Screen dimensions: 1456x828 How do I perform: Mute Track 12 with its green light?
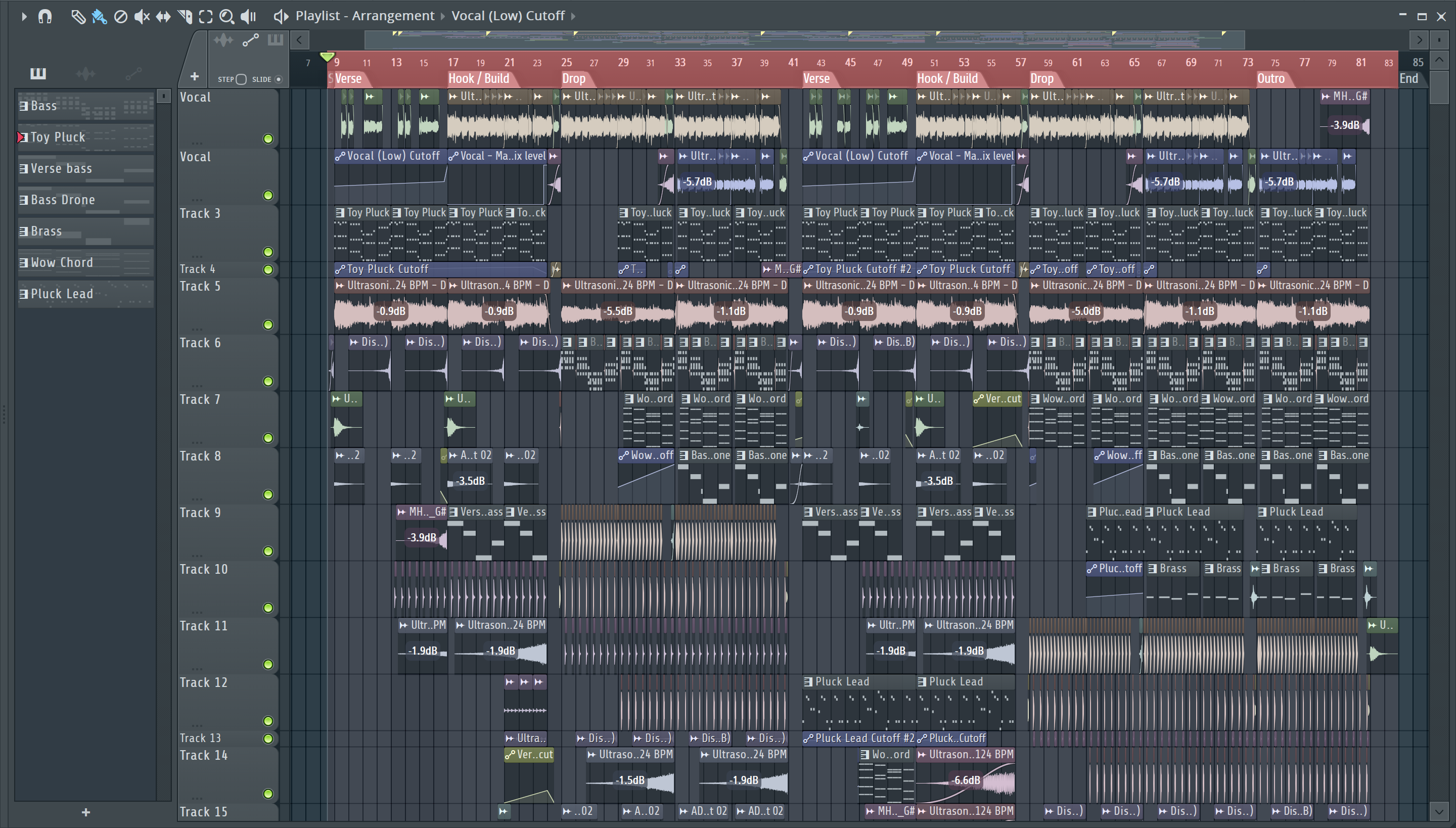coord(268,721)
